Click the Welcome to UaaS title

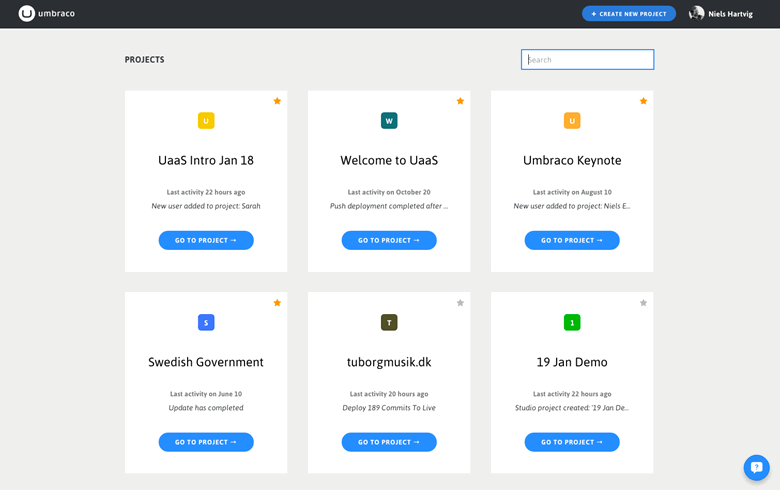click(389, 160)
